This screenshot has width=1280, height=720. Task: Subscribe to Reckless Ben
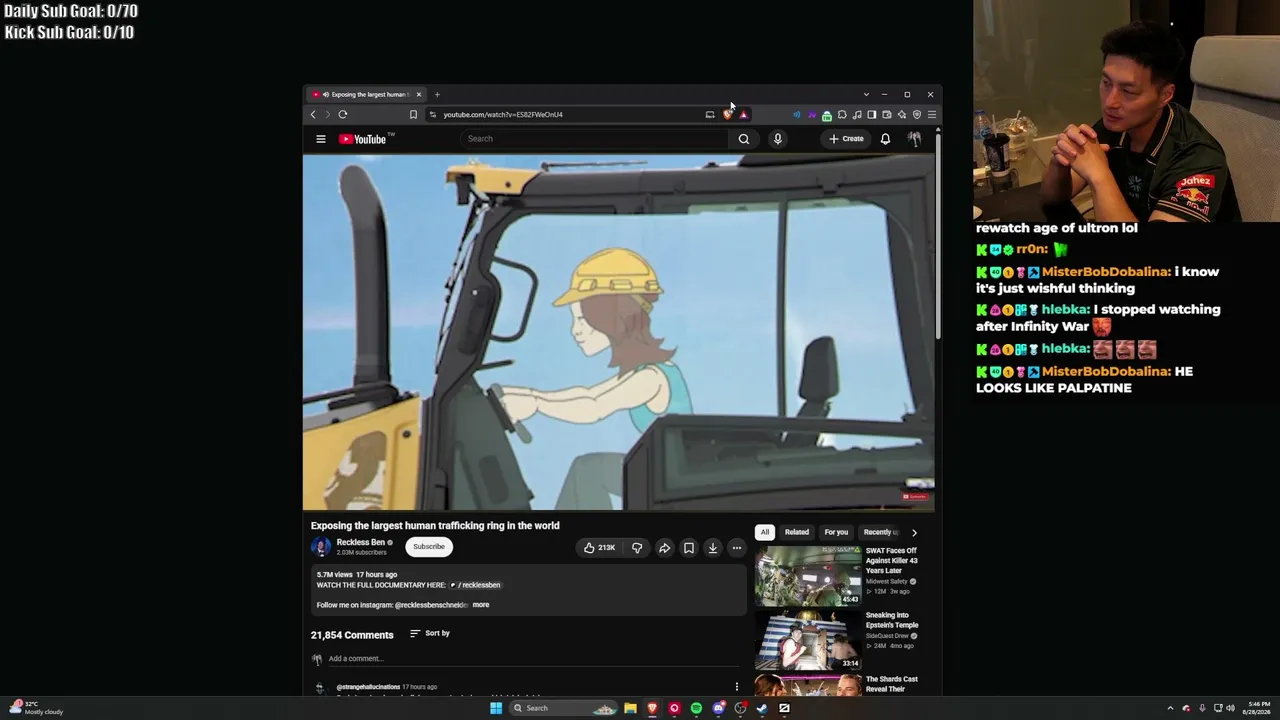(429, 547)
